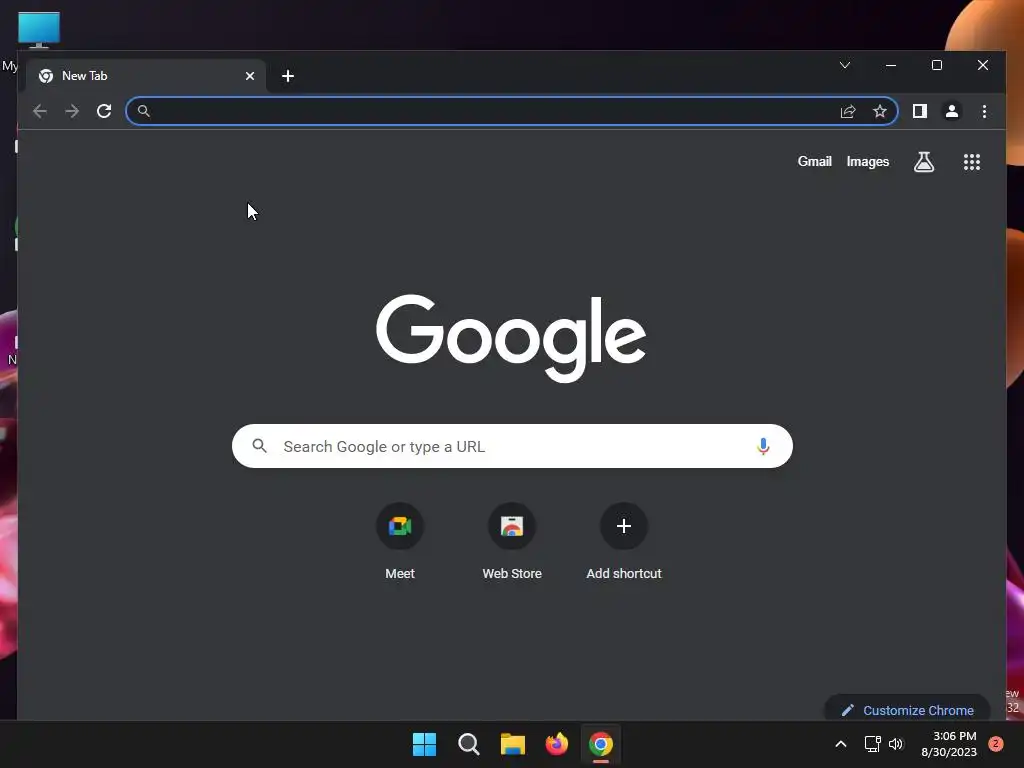This screenshot has height=768, width=1024.
Task: Open the Meet shortcut
Action: pyautogui.click(x=400, y=541)
